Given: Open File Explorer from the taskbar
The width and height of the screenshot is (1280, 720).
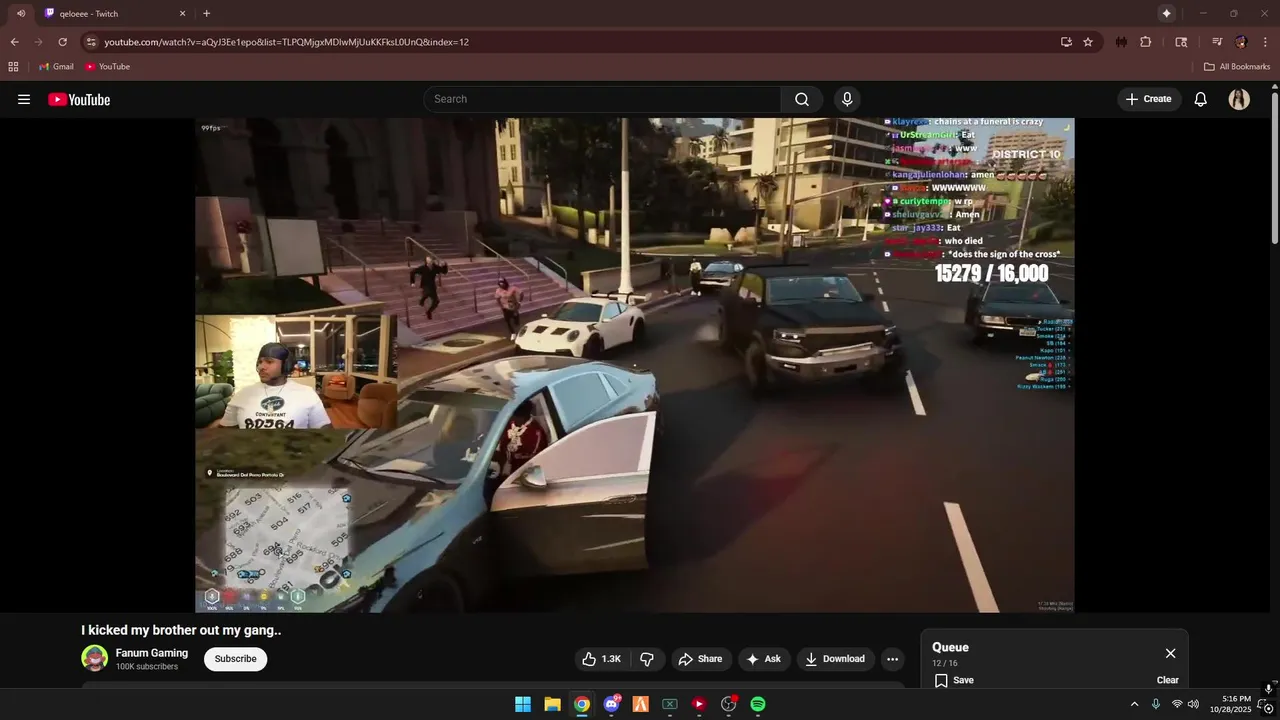Looking at the screenshot, I should [552, 704].
